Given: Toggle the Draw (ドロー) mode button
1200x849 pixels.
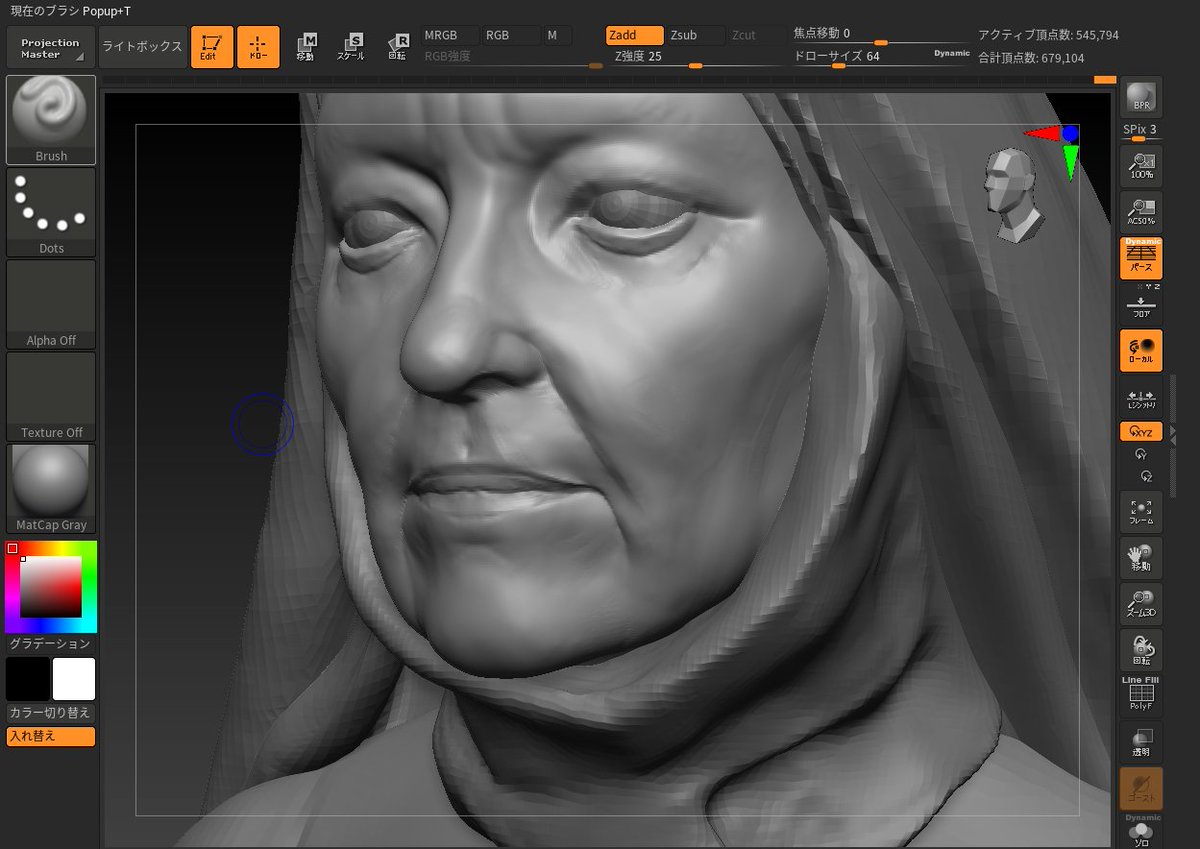Looking at the screenshot, I should (x=258, y=47).
